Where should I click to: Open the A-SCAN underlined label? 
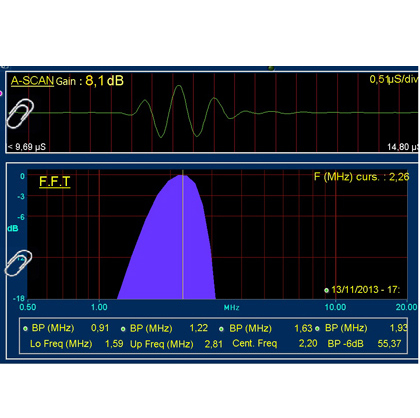coord(32,81)
